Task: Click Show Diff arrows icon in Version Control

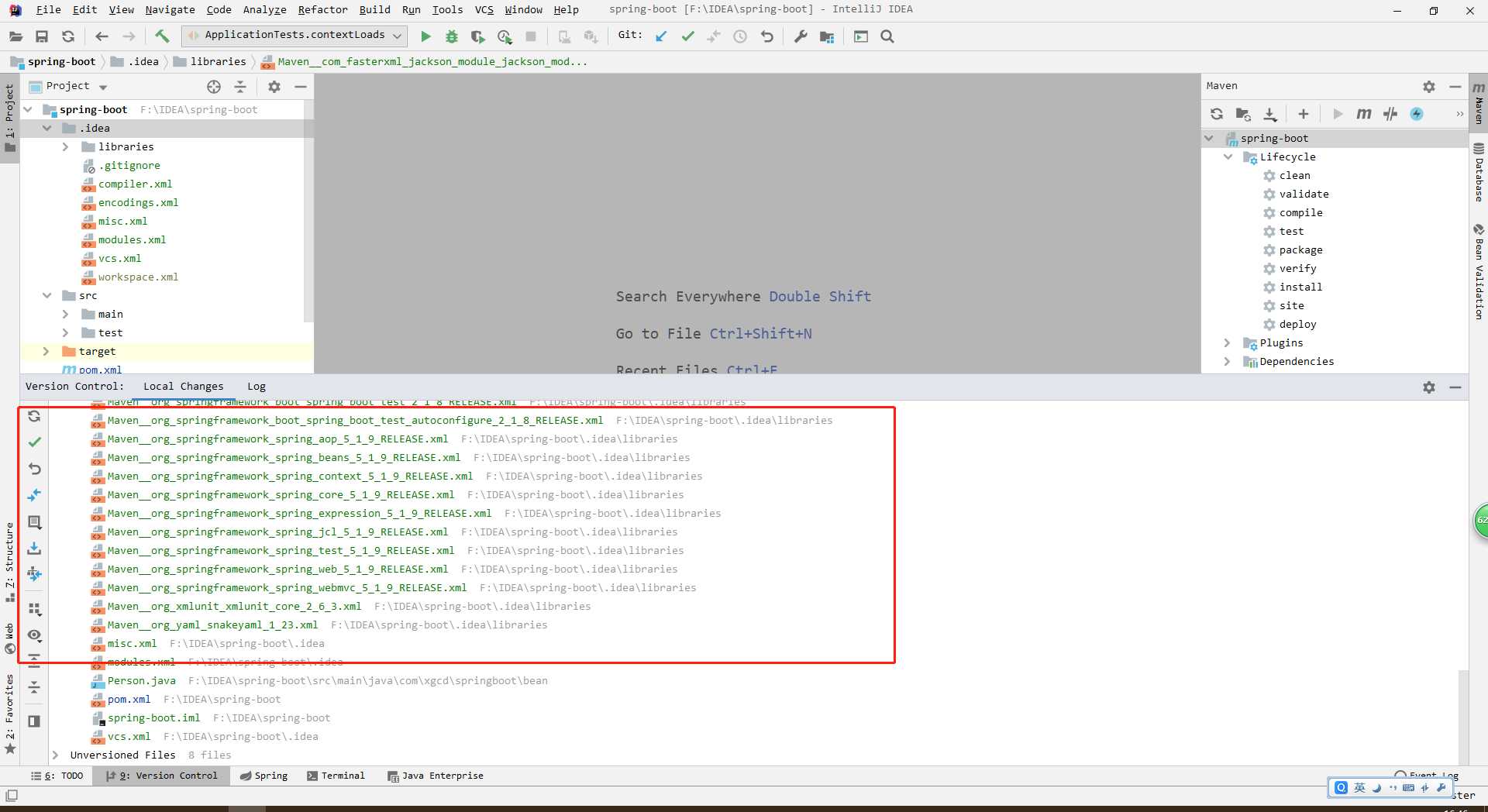Action: [34, 495]
